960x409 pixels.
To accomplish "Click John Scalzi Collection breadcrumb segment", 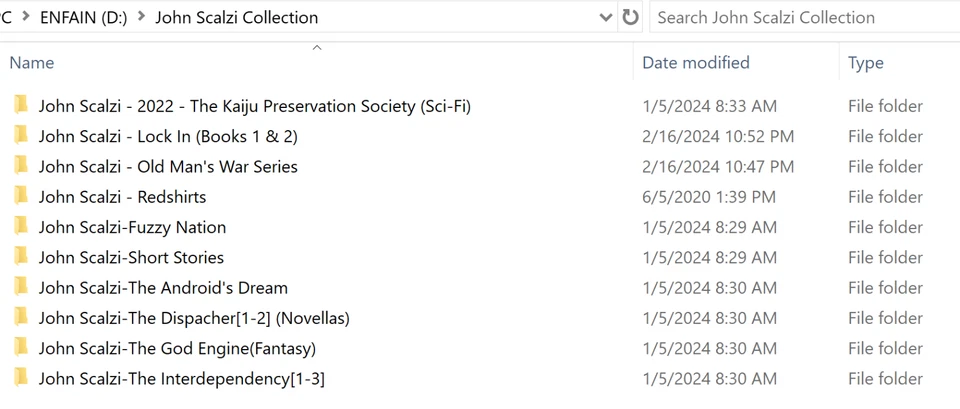I will click(x=236, y=17).
